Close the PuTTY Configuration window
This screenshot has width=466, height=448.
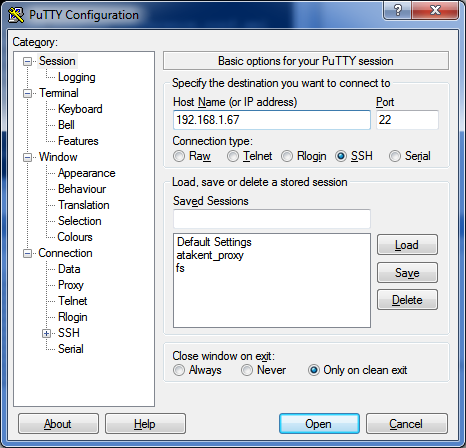click(x=435, y=11)
